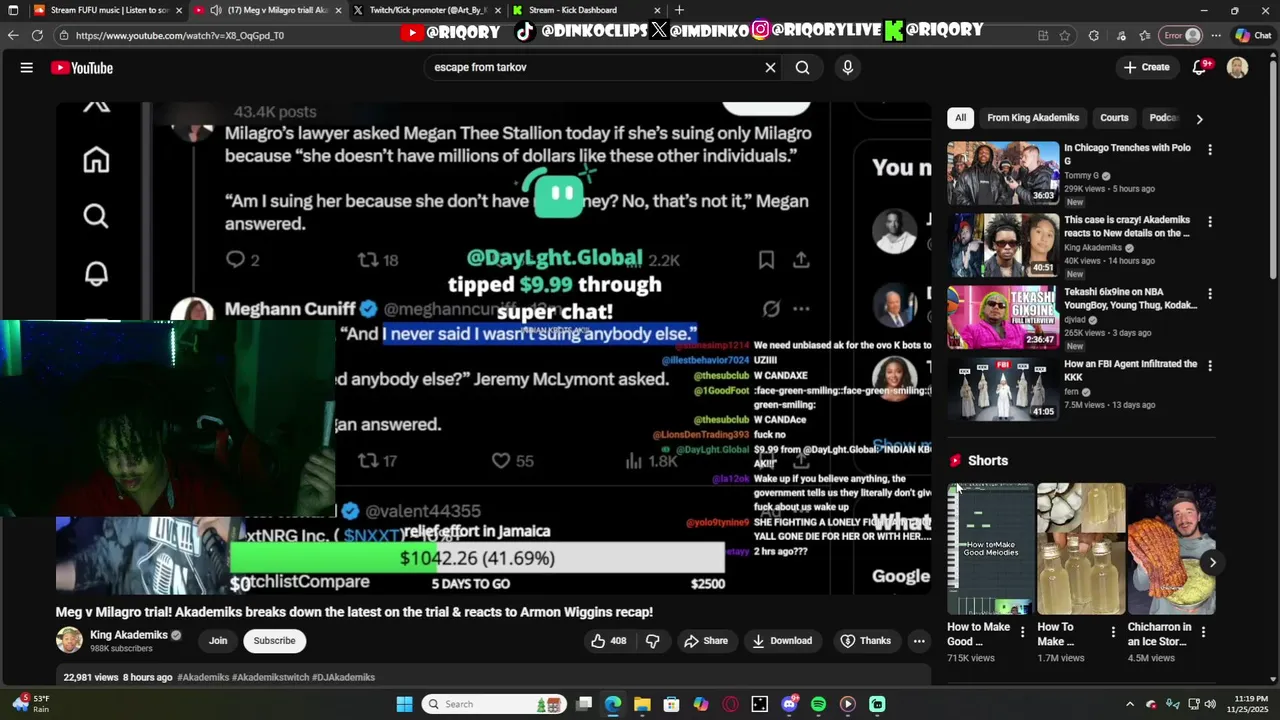
Task: Open Microsoft Store from the taskbar
Action: pos(672,704)
